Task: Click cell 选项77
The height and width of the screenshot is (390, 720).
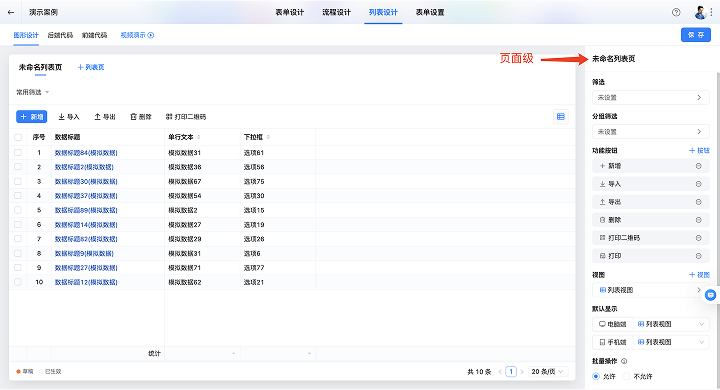Action: 254,268
